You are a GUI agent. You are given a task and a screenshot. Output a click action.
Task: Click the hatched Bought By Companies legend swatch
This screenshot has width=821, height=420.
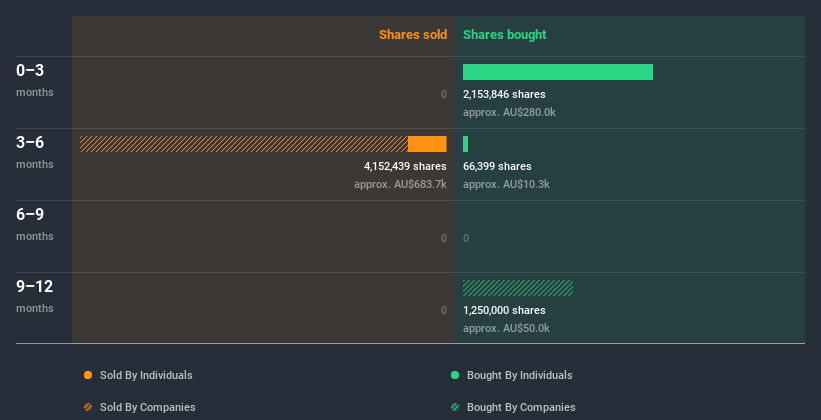(455, 407)
